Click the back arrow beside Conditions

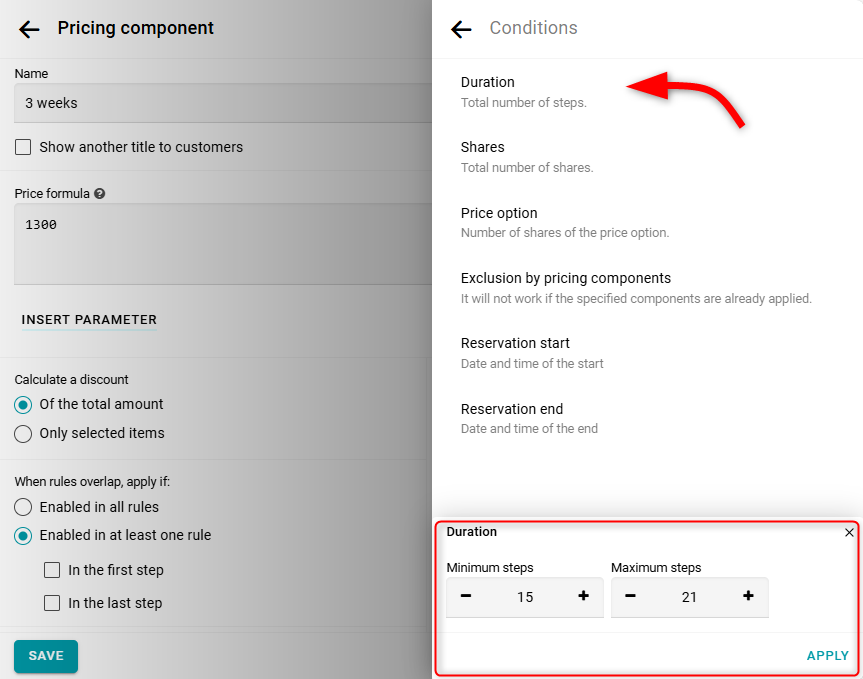[x=461, y=29]
